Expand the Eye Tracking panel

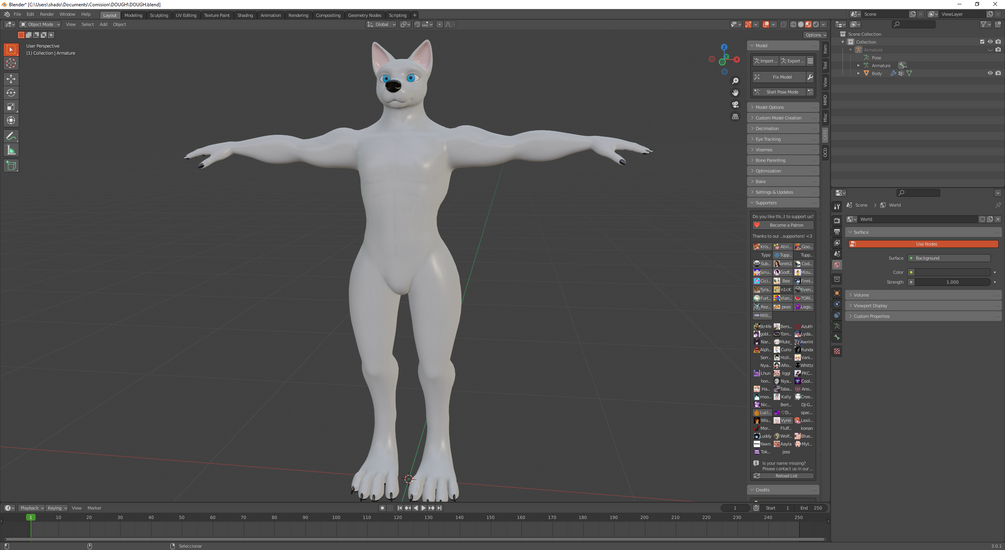pyautogui.click(x=783, y=139)
